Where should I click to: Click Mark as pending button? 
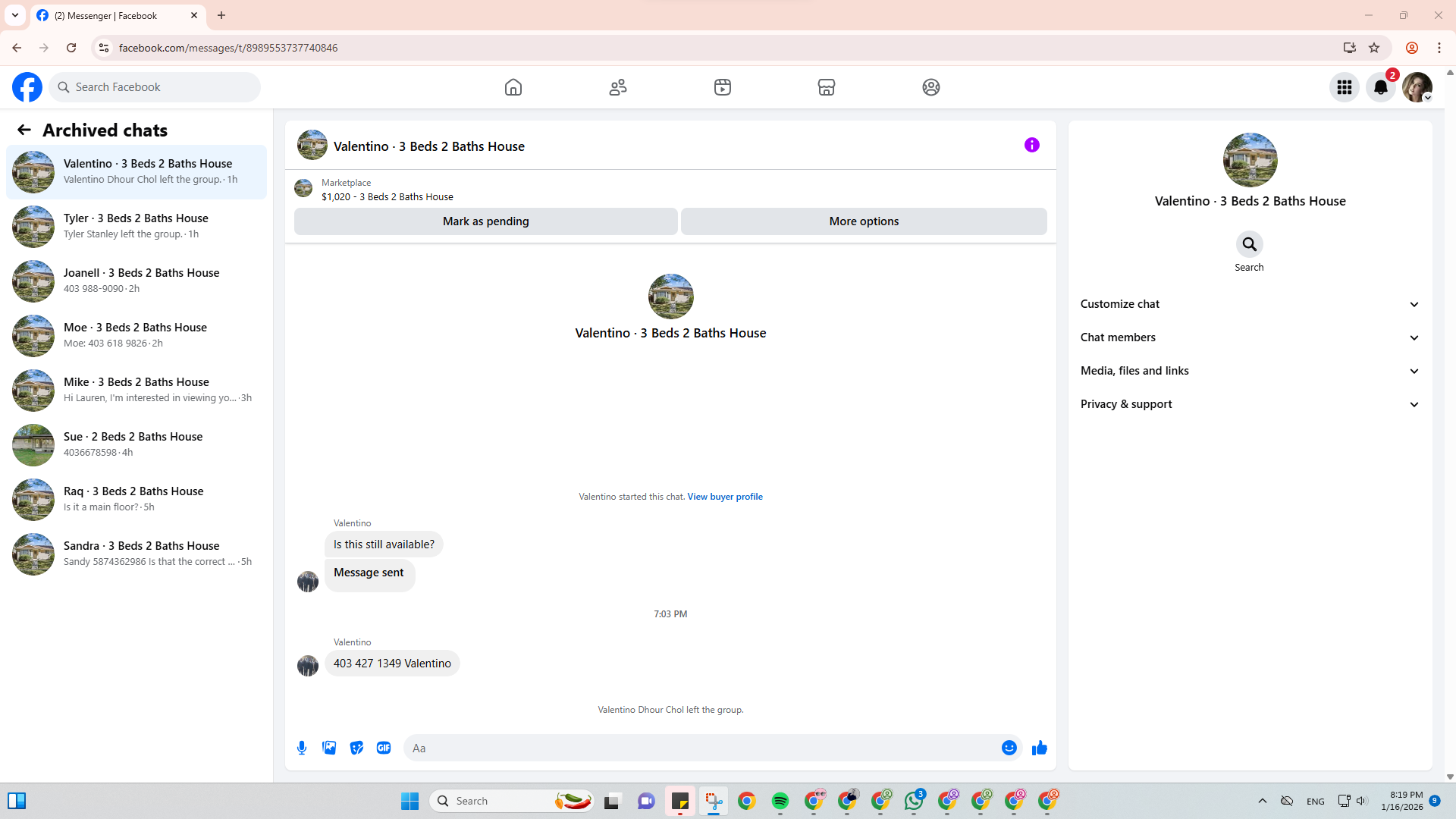(485, 221)
